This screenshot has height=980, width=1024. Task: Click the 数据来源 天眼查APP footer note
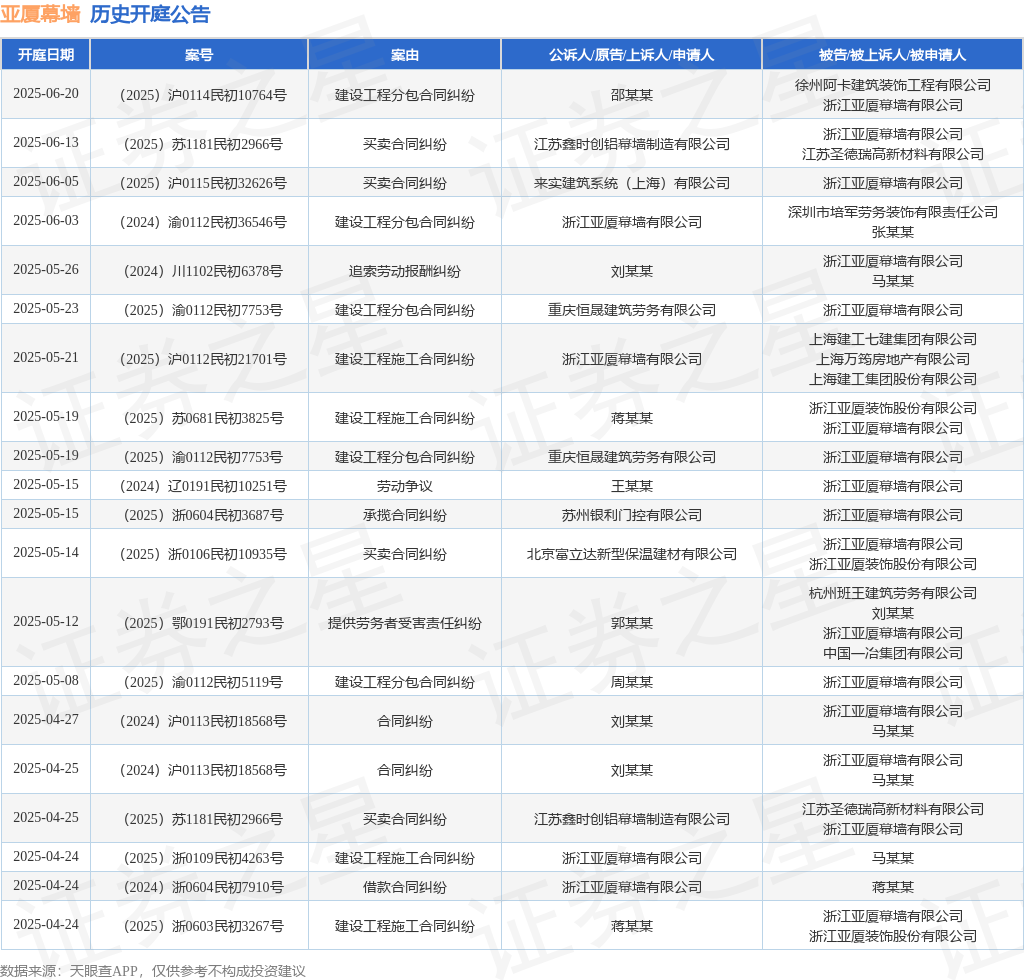153,971
